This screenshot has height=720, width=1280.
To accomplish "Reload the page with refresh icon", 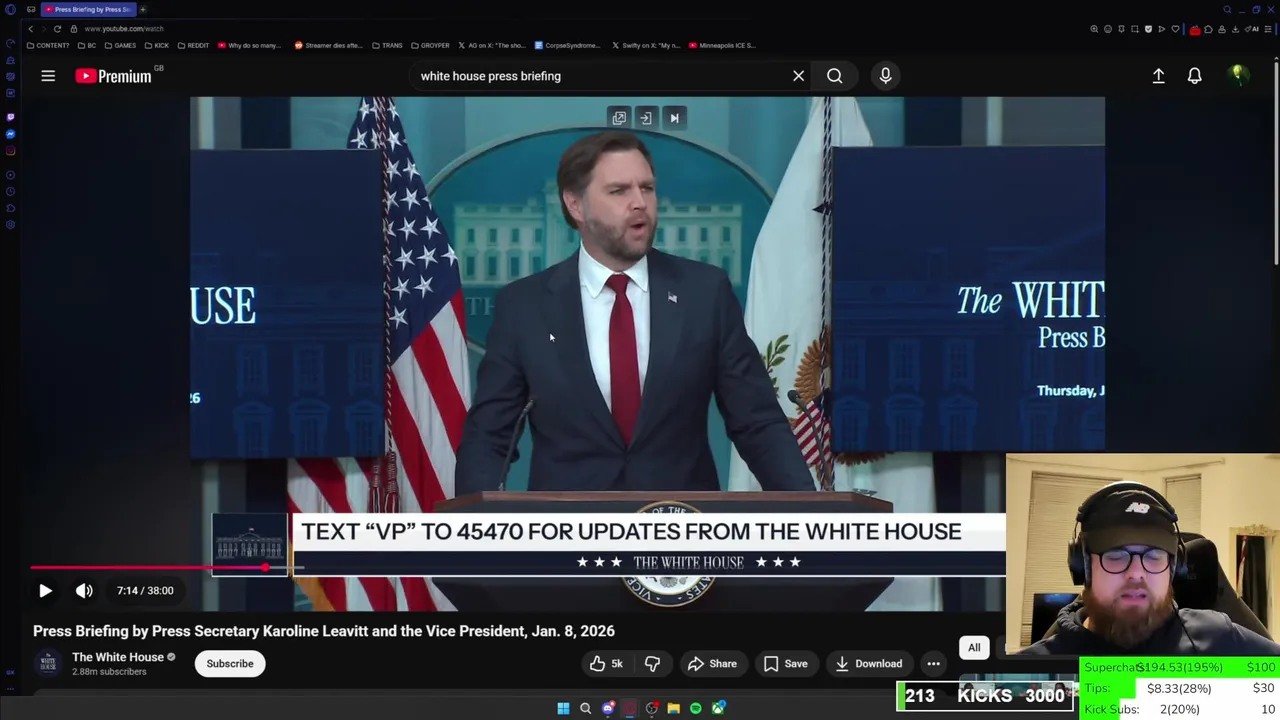I will (57, 29).
